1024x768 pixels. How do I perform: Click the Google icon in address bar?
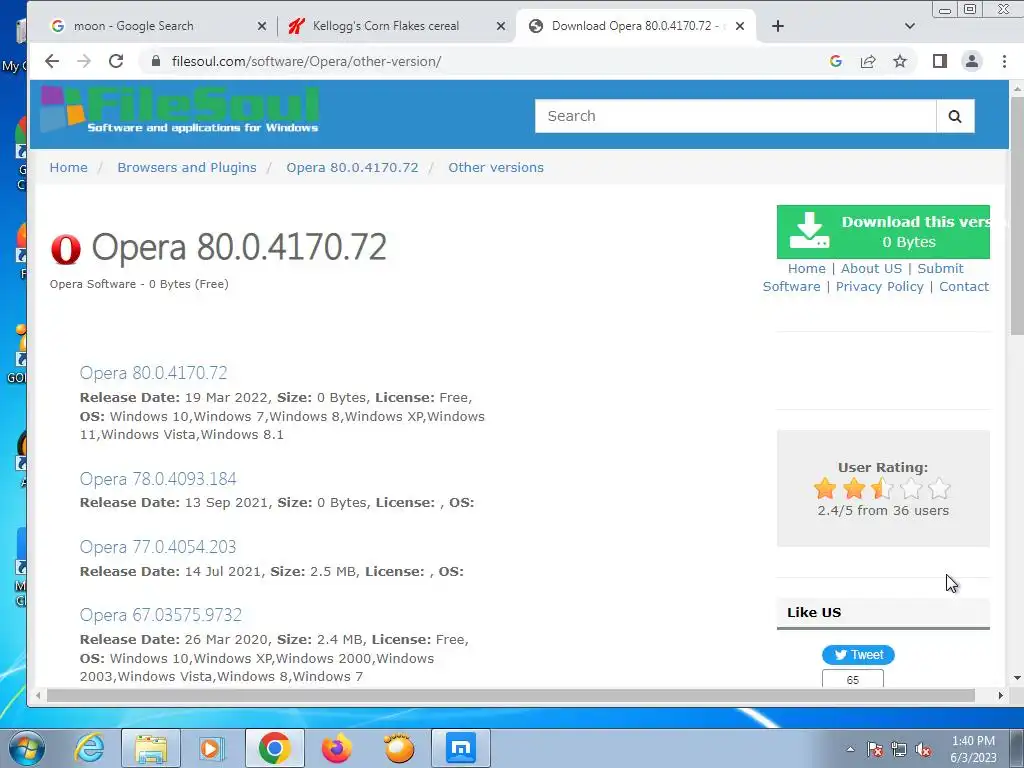(x=835, y=61)
